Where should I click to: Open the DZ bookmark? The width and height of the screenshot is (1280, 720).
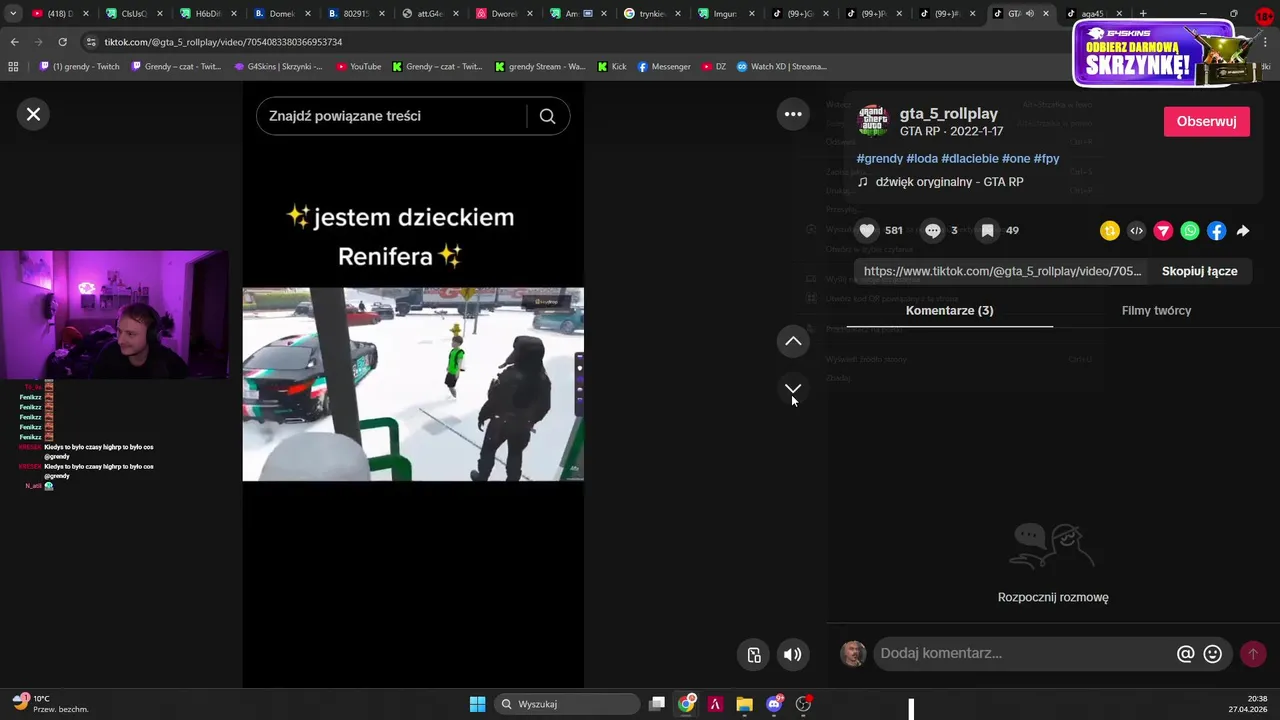click(x=714, y=66)
